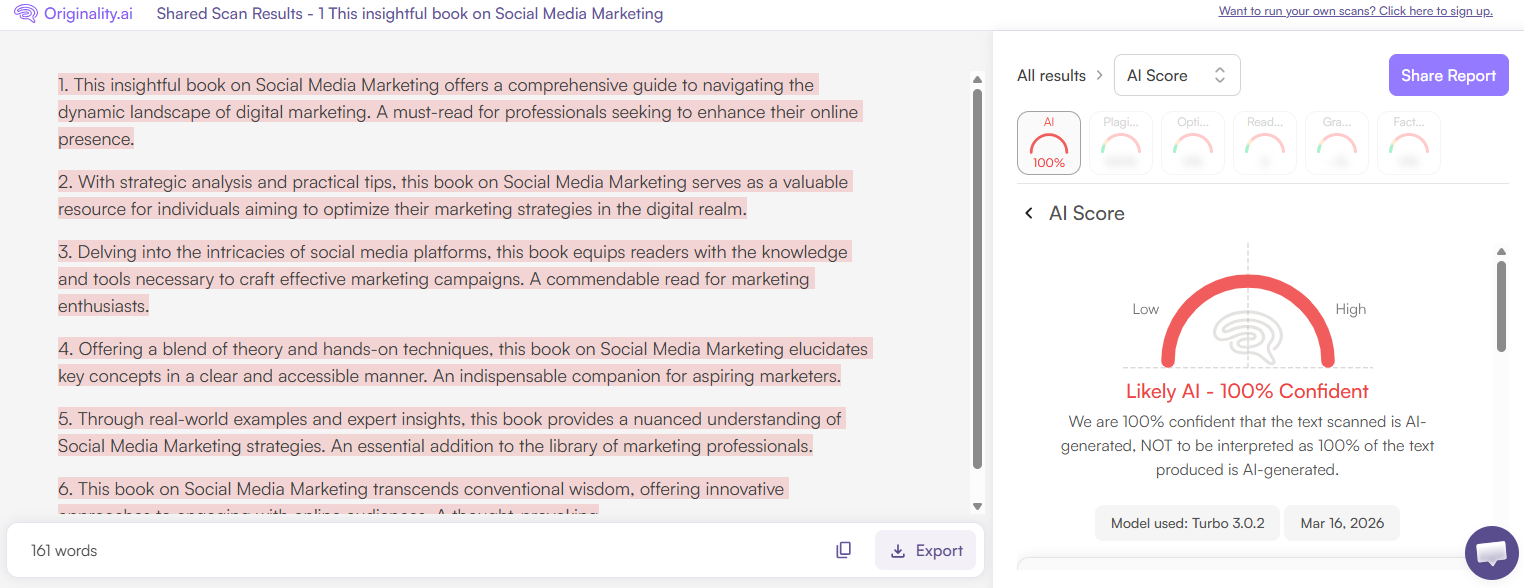This screenshot has height=588, width=1524.
Task: Click the Share Report button
Action: (x=1448, y=75)
